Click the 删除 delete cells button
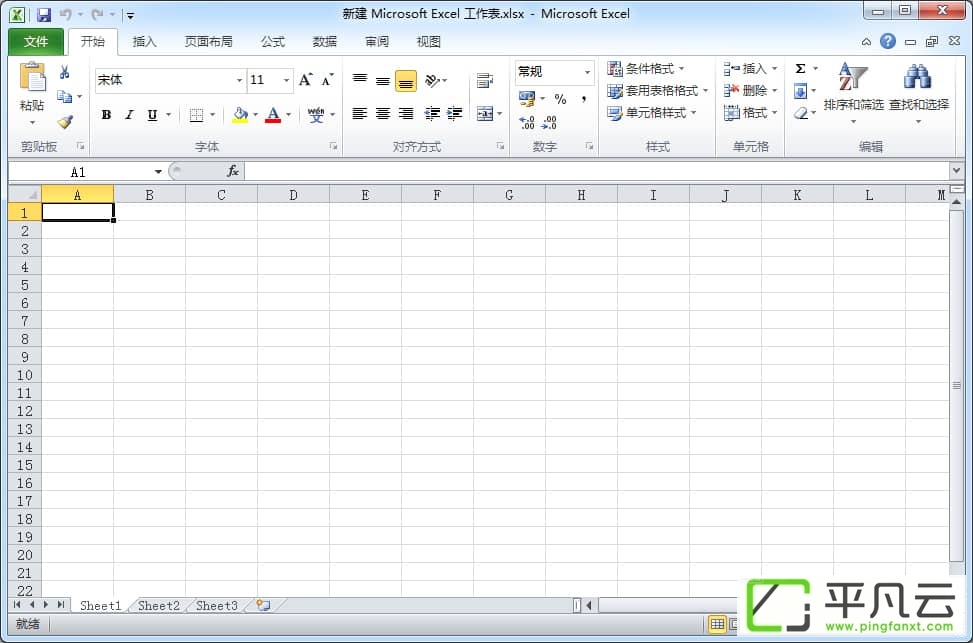973x643 pixels. 750,91
